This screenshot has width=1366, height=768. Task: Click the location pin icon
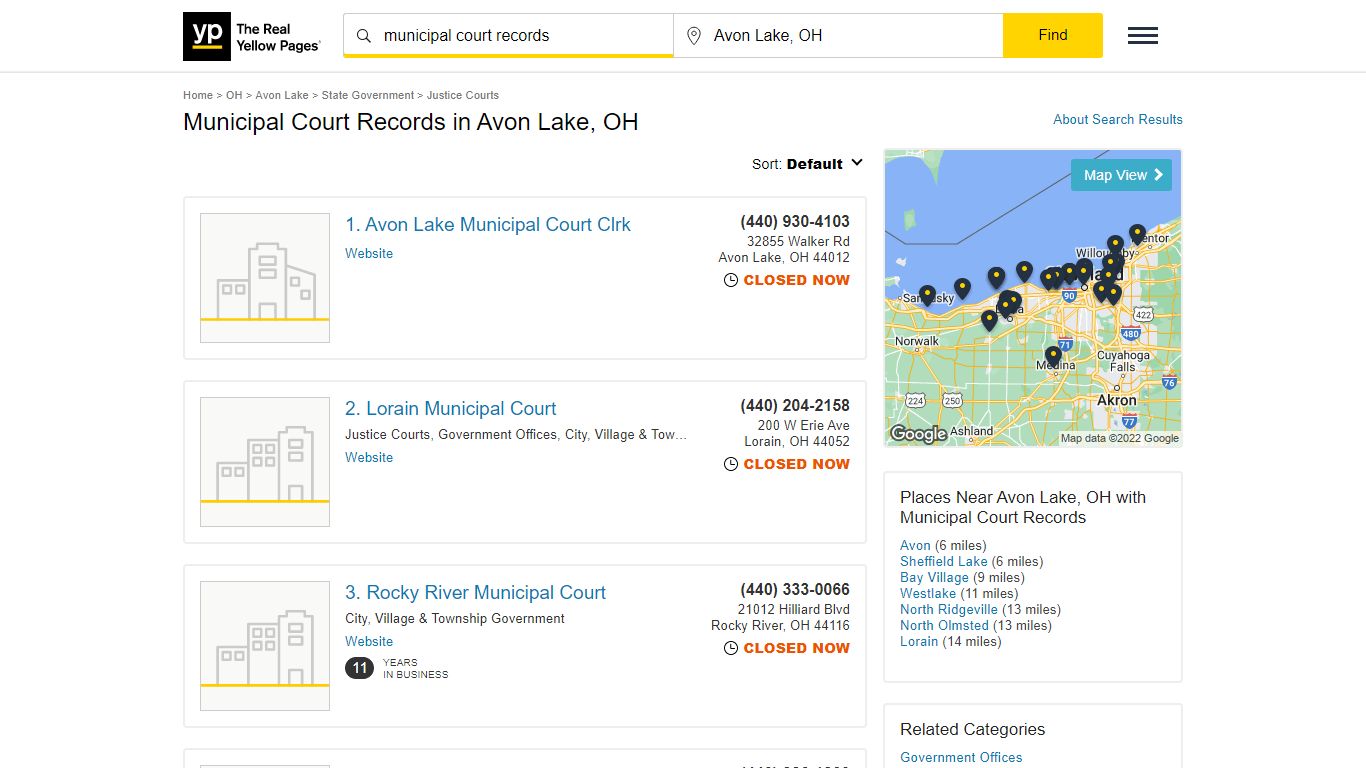pyautogui.click(x=694, y=36)
